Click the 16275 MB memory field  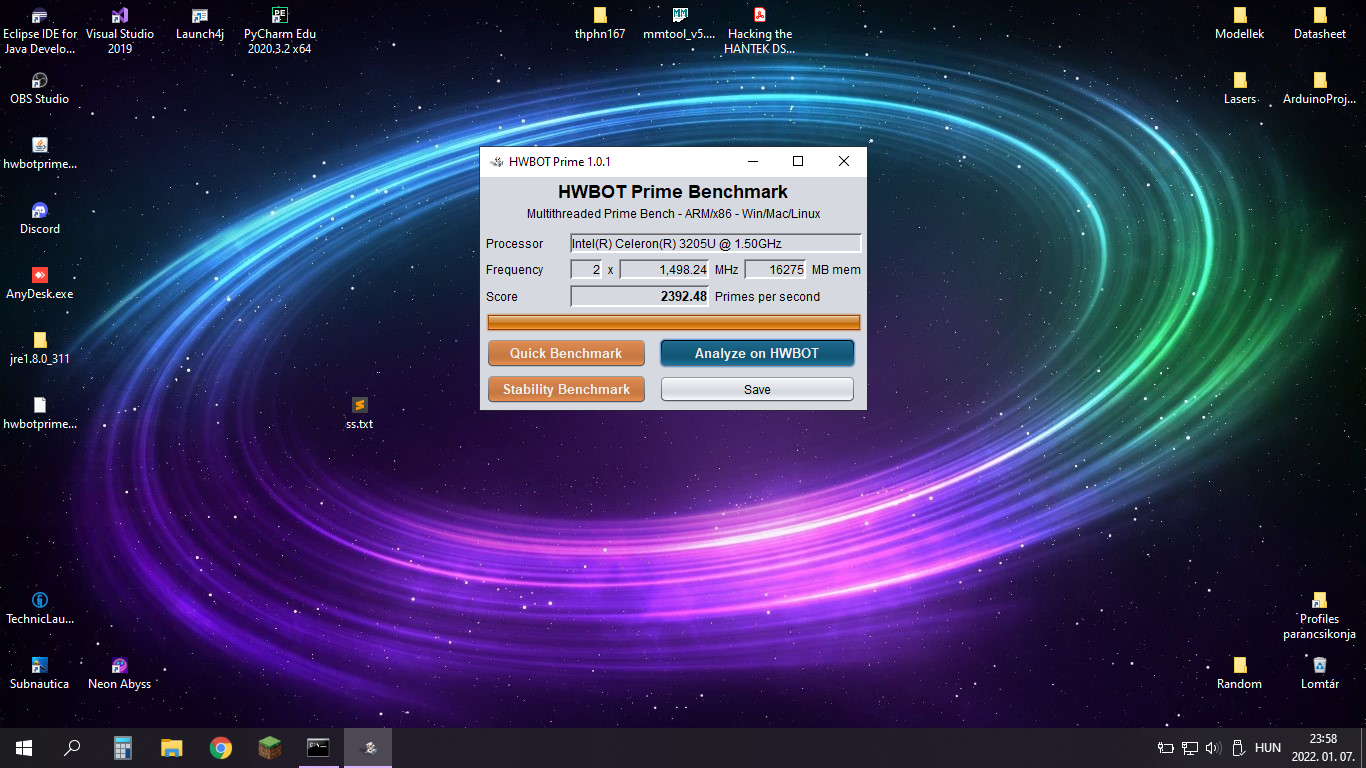click(x=775, y=270)
